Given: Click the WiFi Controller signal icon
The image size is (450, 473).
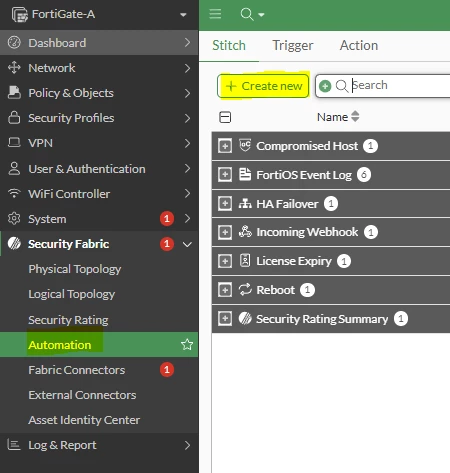Looking at the screenshot, I should click(x=14, y=193).
